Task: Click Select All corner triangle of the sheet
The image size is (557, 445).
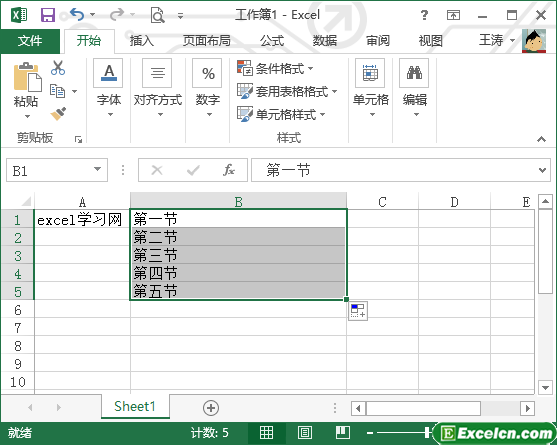Action: pos(26,201)
